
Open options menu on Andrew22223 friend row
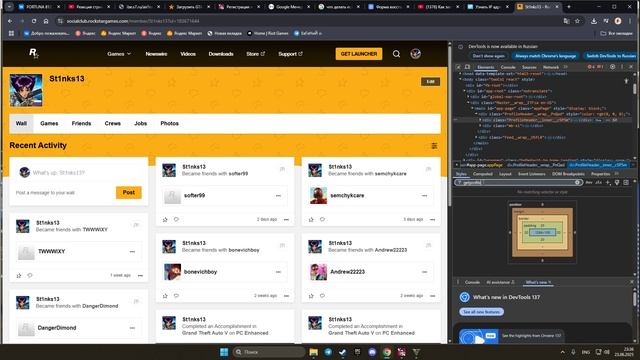pos(424,272)
